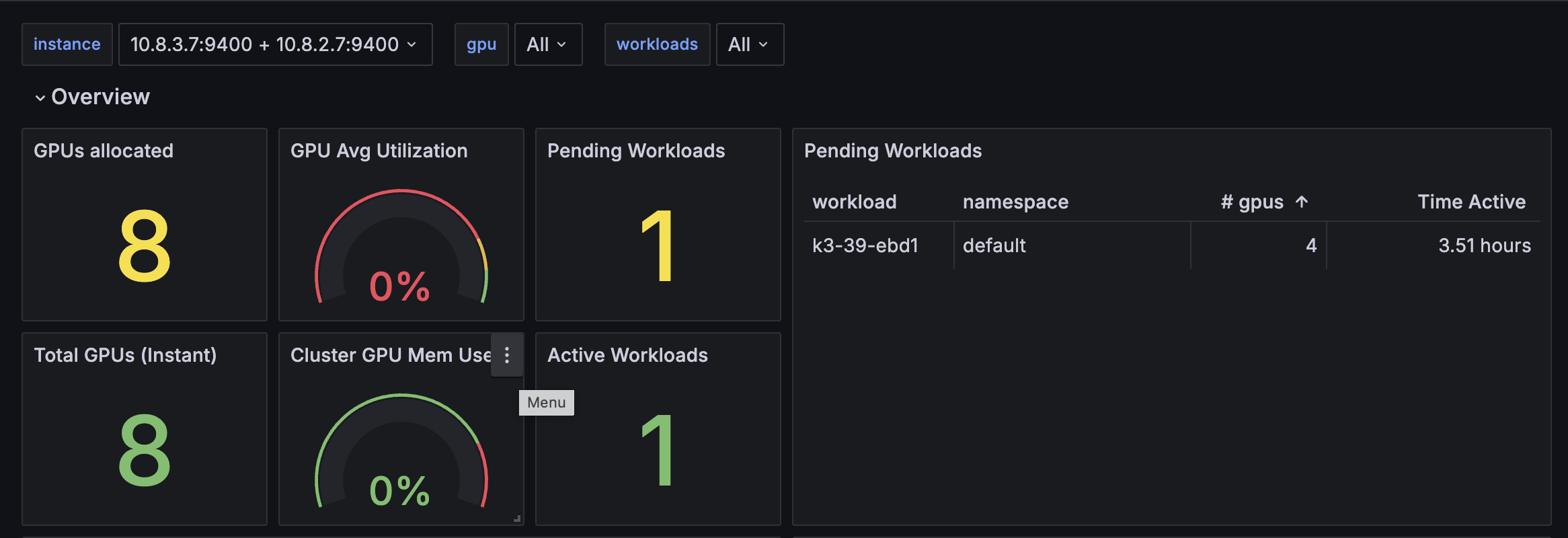Click the GPUs allocated panel title
Image resolution: width=1568 pixels, height=538 pixels.
click(104, 151)
